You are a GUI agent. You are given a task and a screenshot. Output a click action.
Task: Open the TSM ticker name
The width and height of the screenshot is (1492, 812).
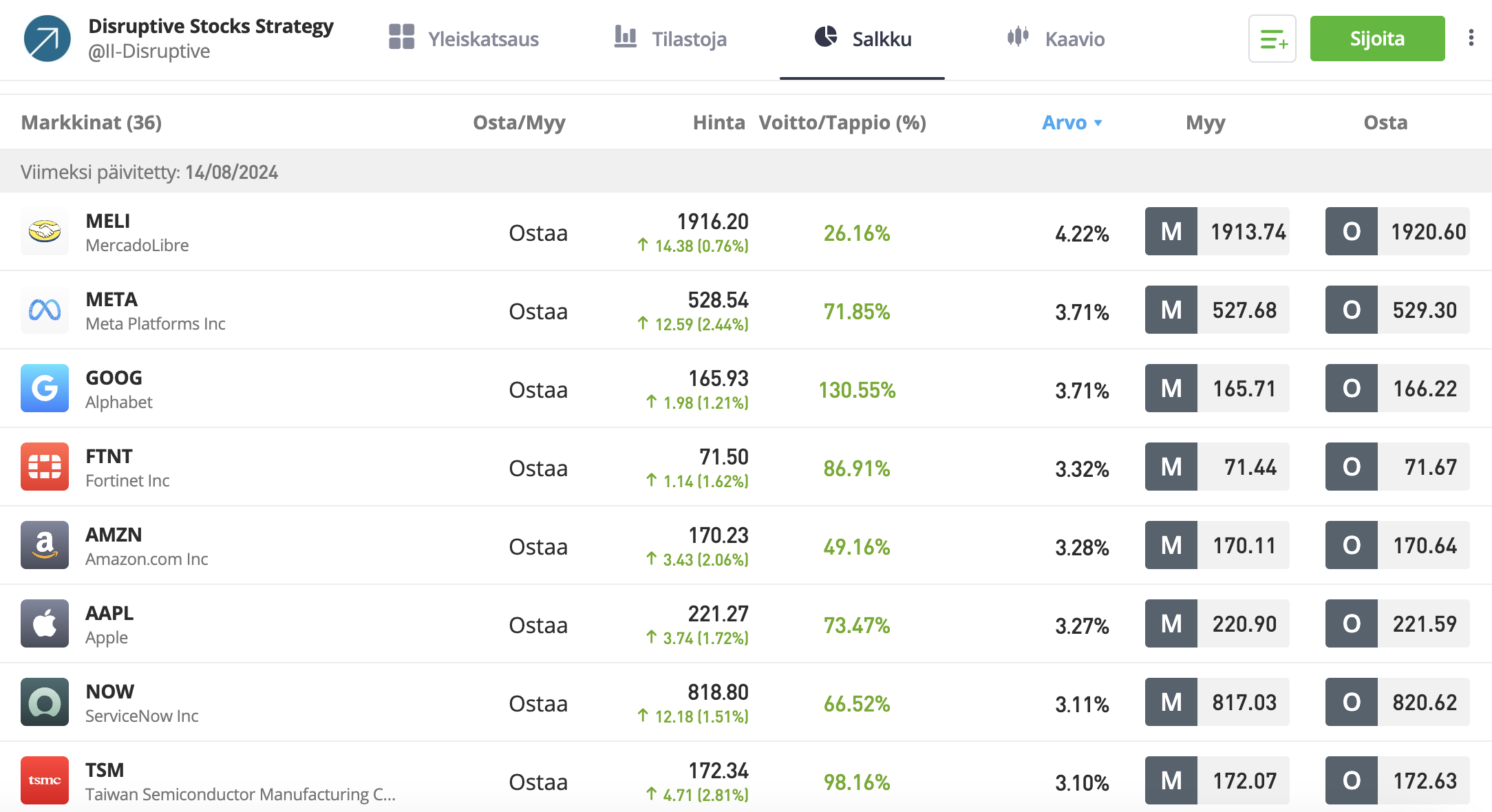(105, 770)
